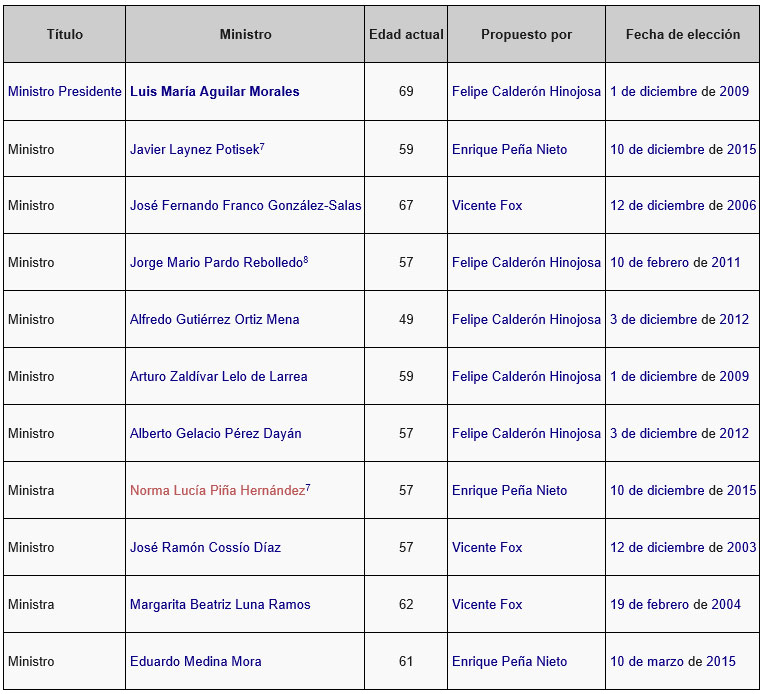Click Enrique Peña Nieto in Medina Mora's row
Image resolution: width=763 pixels, height=694 pixels.
click(x=509, y=662)
